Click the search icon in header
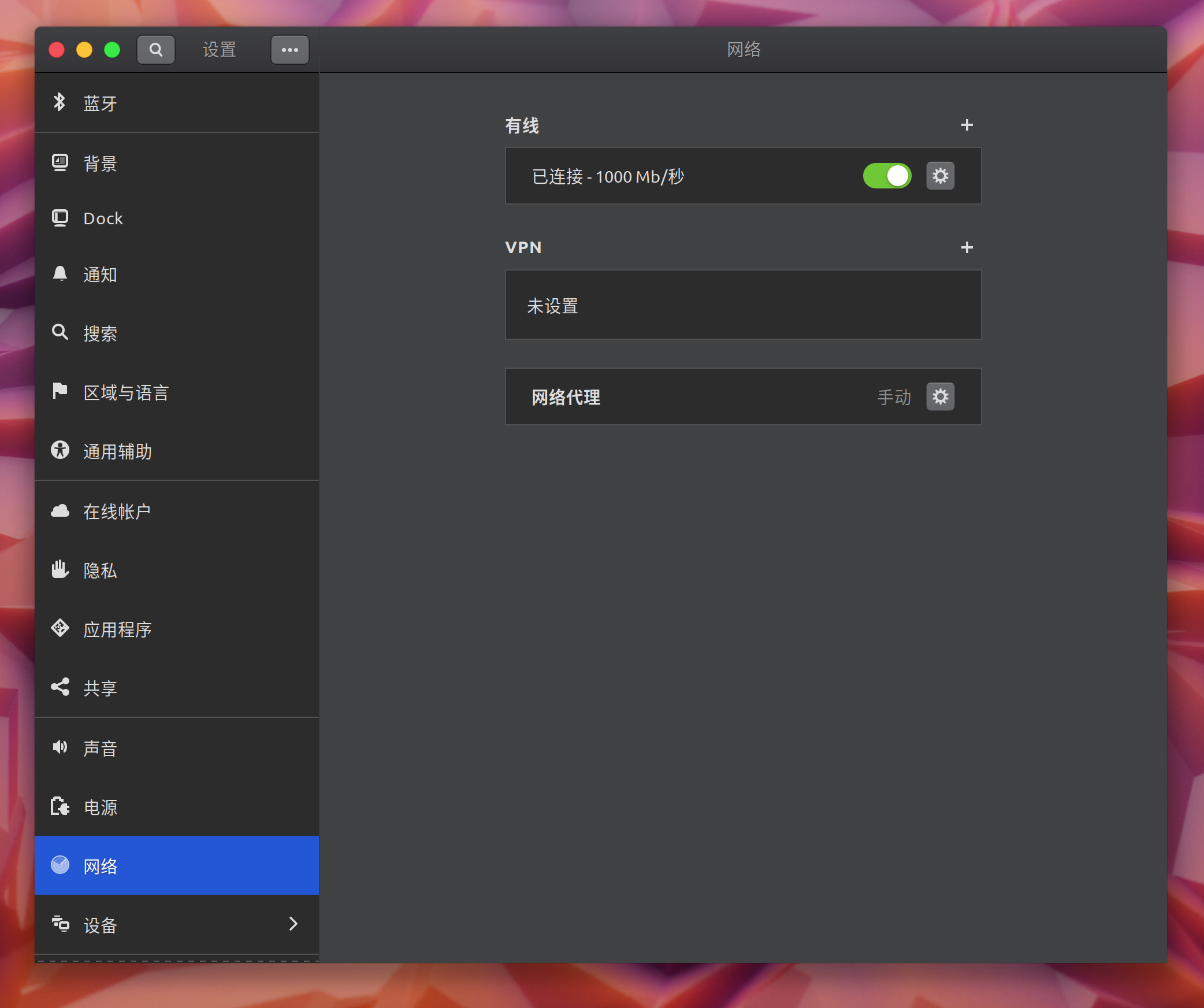 click(155, 50)
